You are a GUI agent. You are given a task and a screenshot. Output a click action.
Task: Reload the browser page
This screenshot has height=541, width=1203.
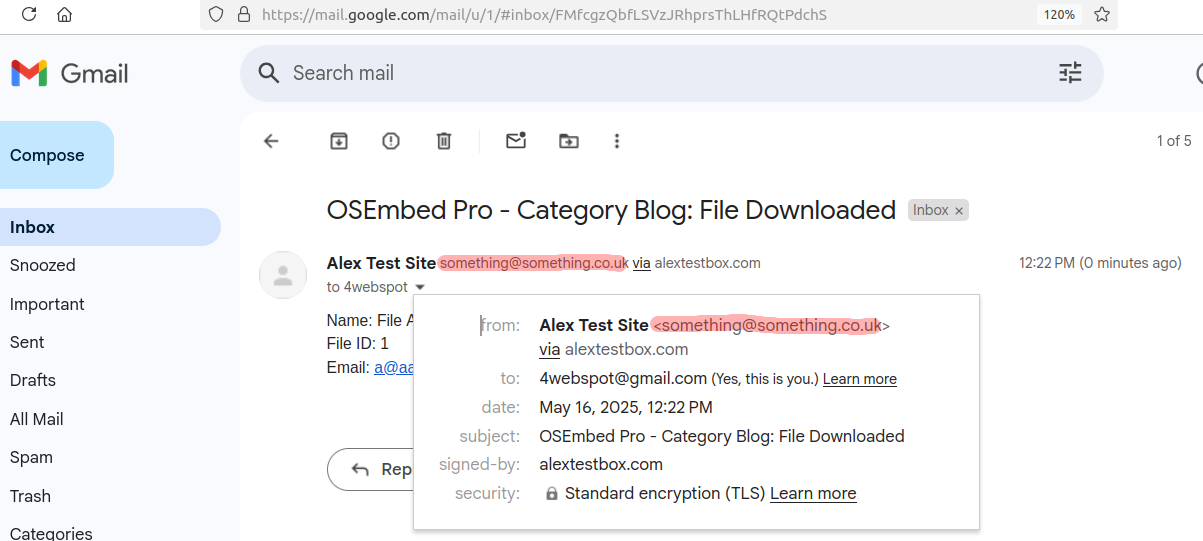pyautogui.click(x=29, y=14)
